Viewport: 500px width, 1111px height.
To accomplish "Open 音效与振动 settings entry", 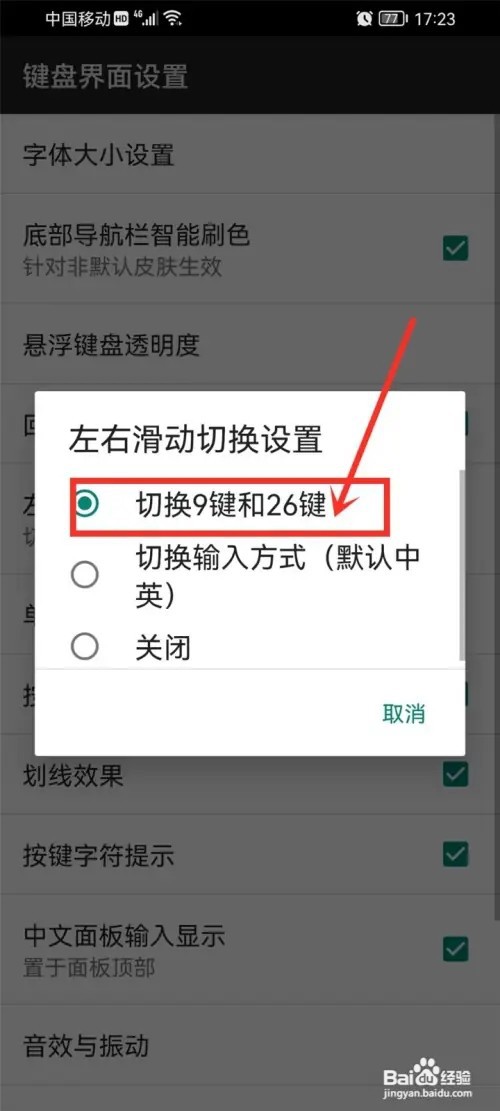I will pyautogui.click(x=250, y=1046).
